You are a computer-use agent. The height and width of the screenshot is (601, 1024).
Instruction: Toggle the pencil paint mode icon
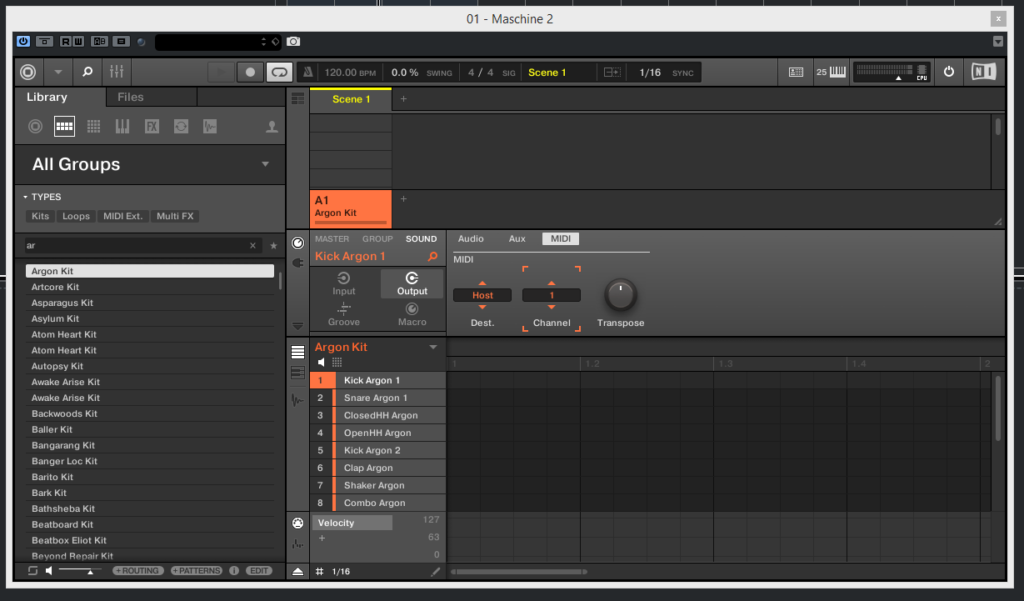coord(436,572)
